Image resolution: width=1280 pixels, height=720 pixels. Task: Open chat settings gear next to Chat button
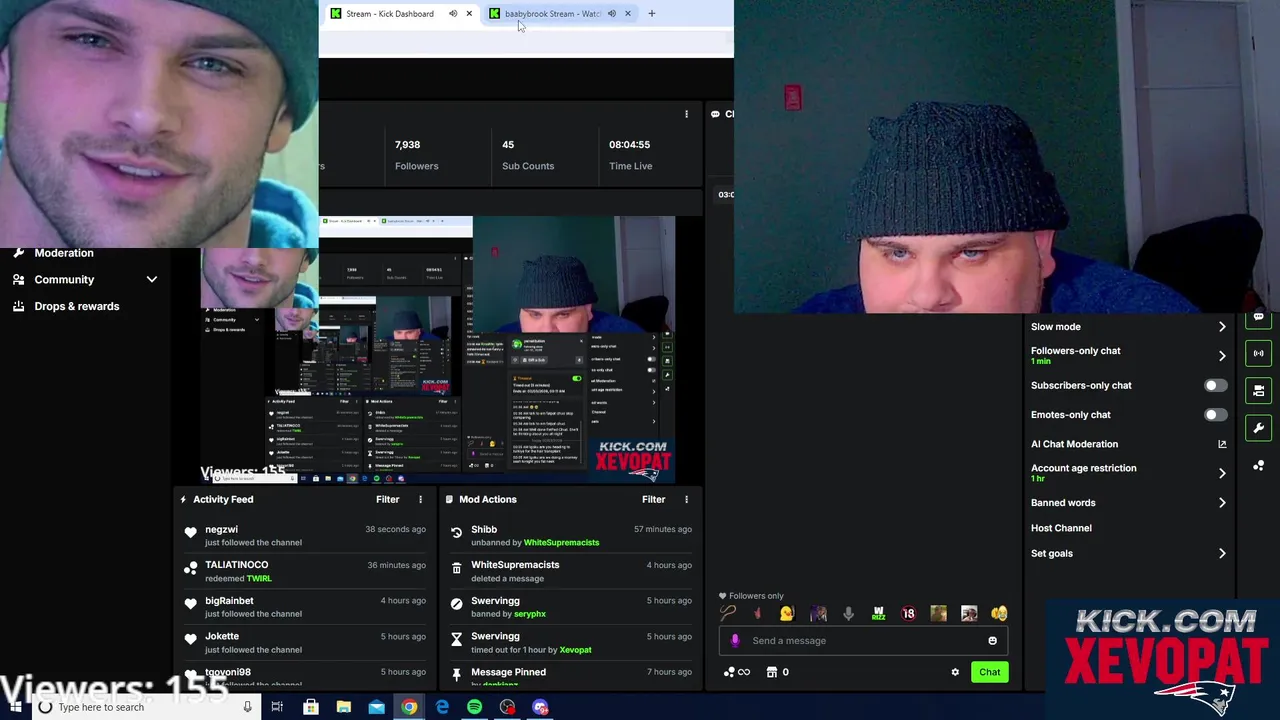click(x=955, y=672)
